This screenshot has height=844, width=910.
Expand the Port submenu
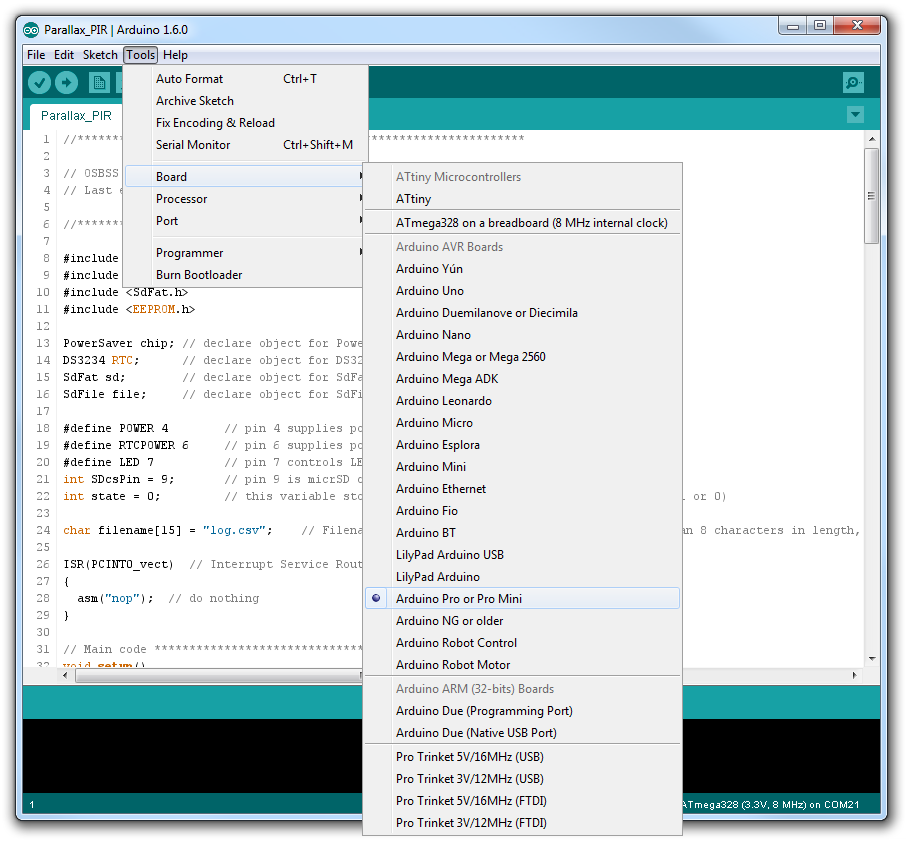click(x=246, y=221)
